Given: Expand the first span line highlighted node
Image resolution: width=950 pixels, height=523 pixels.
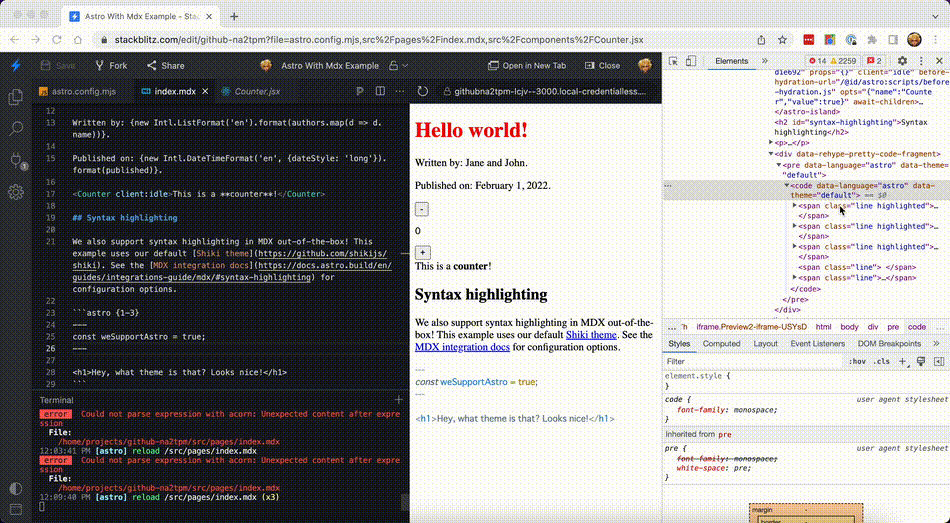Looking at the screenshot, I should [x=795, y=206].
